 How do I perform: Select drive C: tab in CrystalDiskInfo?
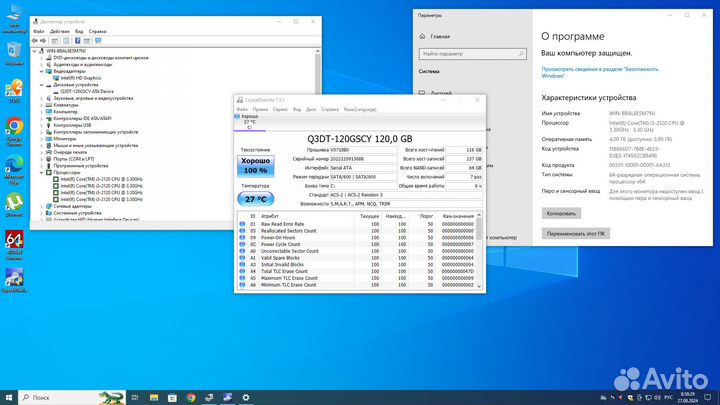pos(249,122)
